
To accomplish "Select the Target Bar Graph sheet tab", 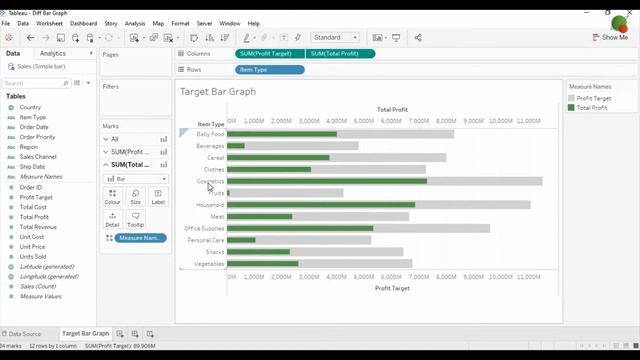I will click(85, 333).
